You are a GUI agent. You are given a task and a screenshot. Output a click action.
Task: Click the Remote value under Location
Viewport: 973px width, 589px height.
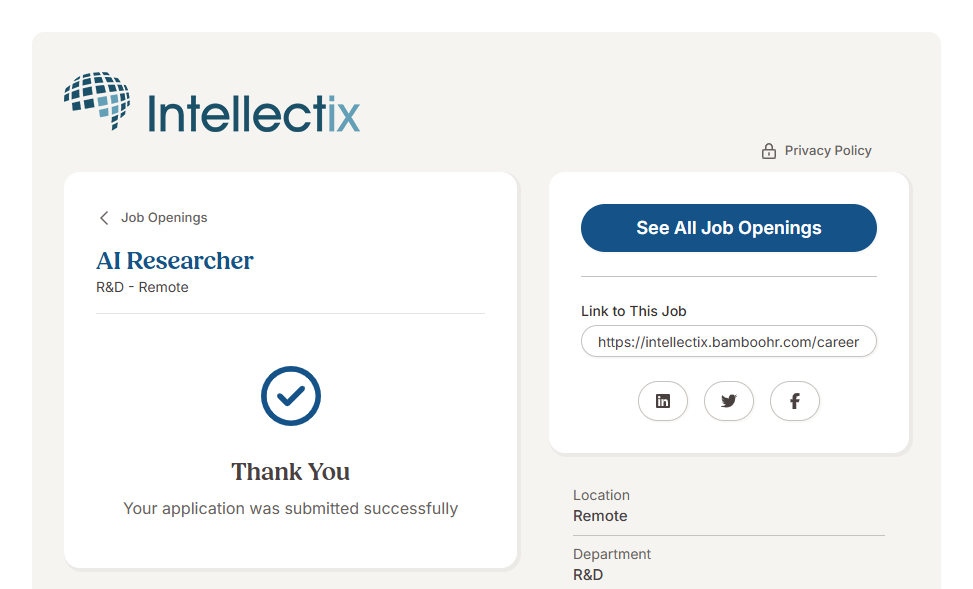[600, 516]
